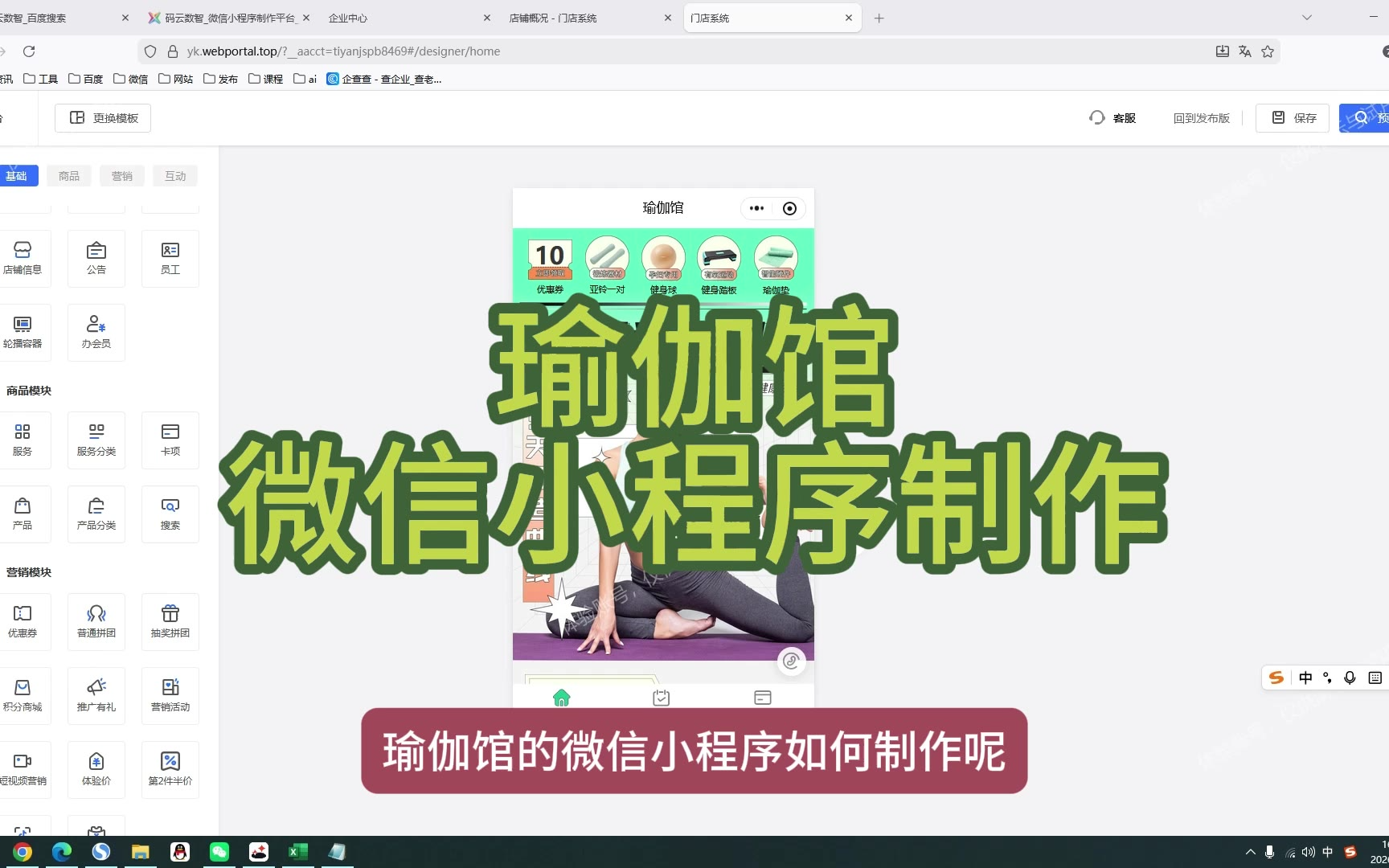Viewport: 1389px width, 868px height.
Task: Click the 更换模板 change template button
Action: pyautogui.click(x=103, y=118)
